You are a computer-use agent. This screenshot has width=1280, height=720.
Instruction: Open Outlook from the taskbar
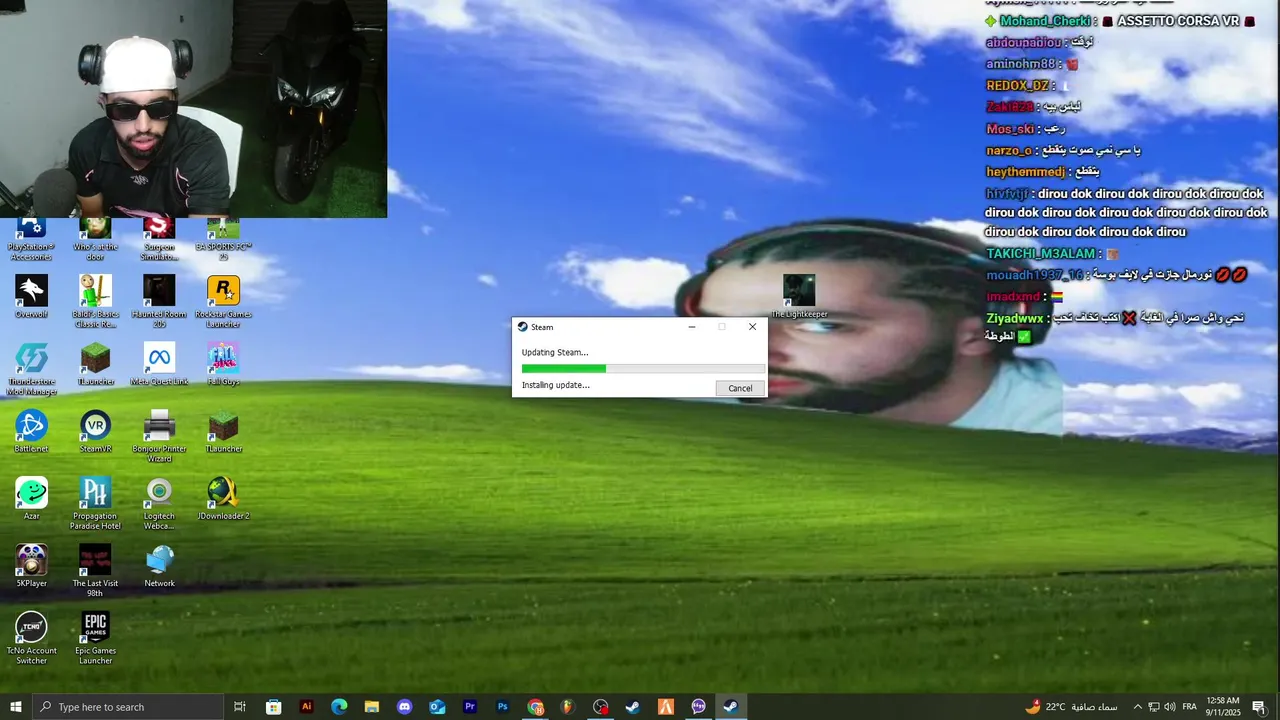437,707
